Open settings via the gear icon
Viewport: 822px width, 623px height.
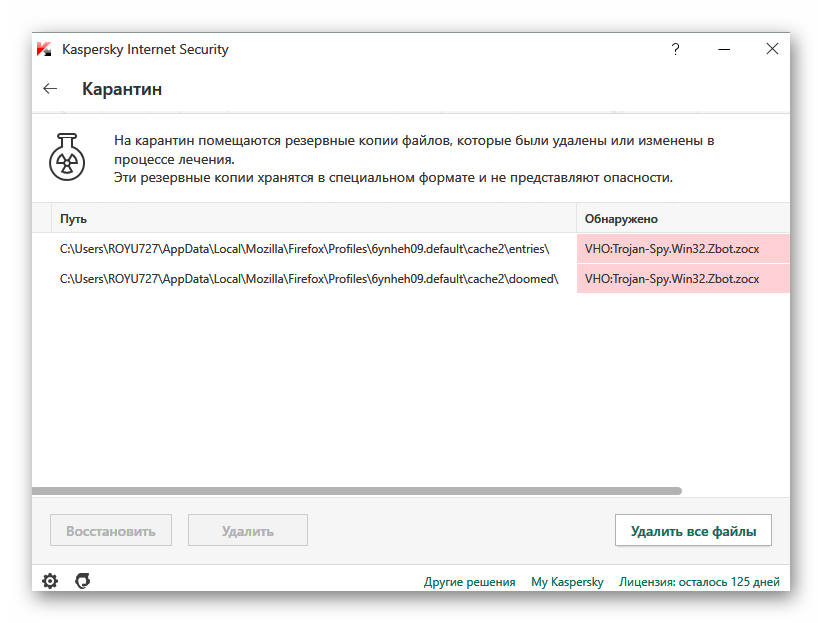pyautogui.click(x=50, y=581)
